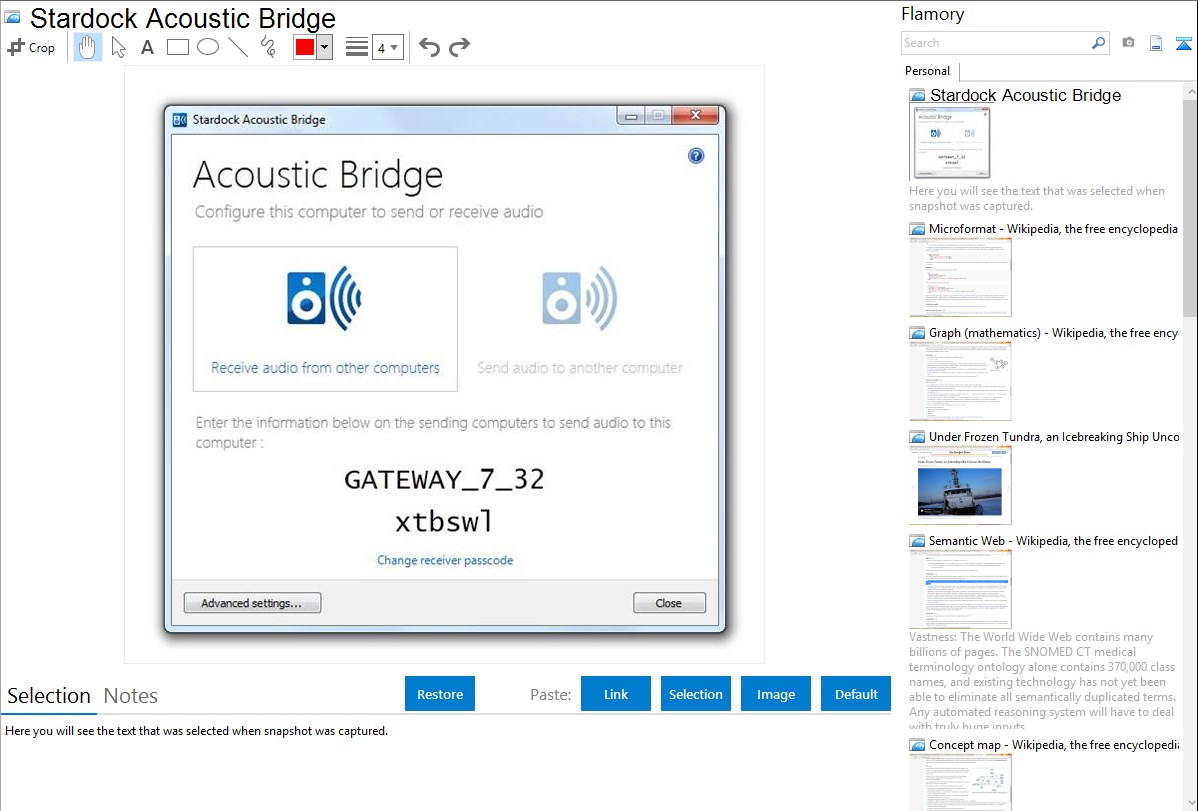The image size is (1198, 811).
Task: Click the line thickness icon
Action: [357, 47]
